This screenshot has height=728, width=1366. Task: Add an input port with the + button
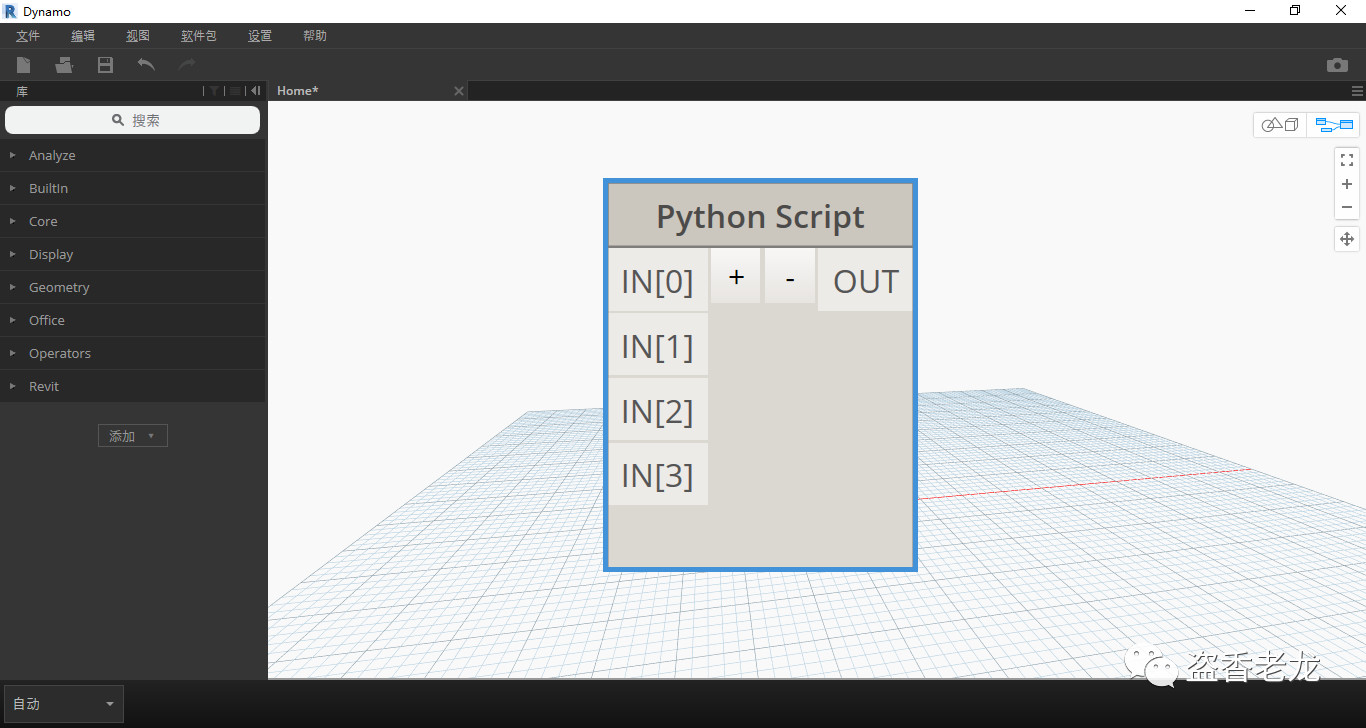point(736,277)
